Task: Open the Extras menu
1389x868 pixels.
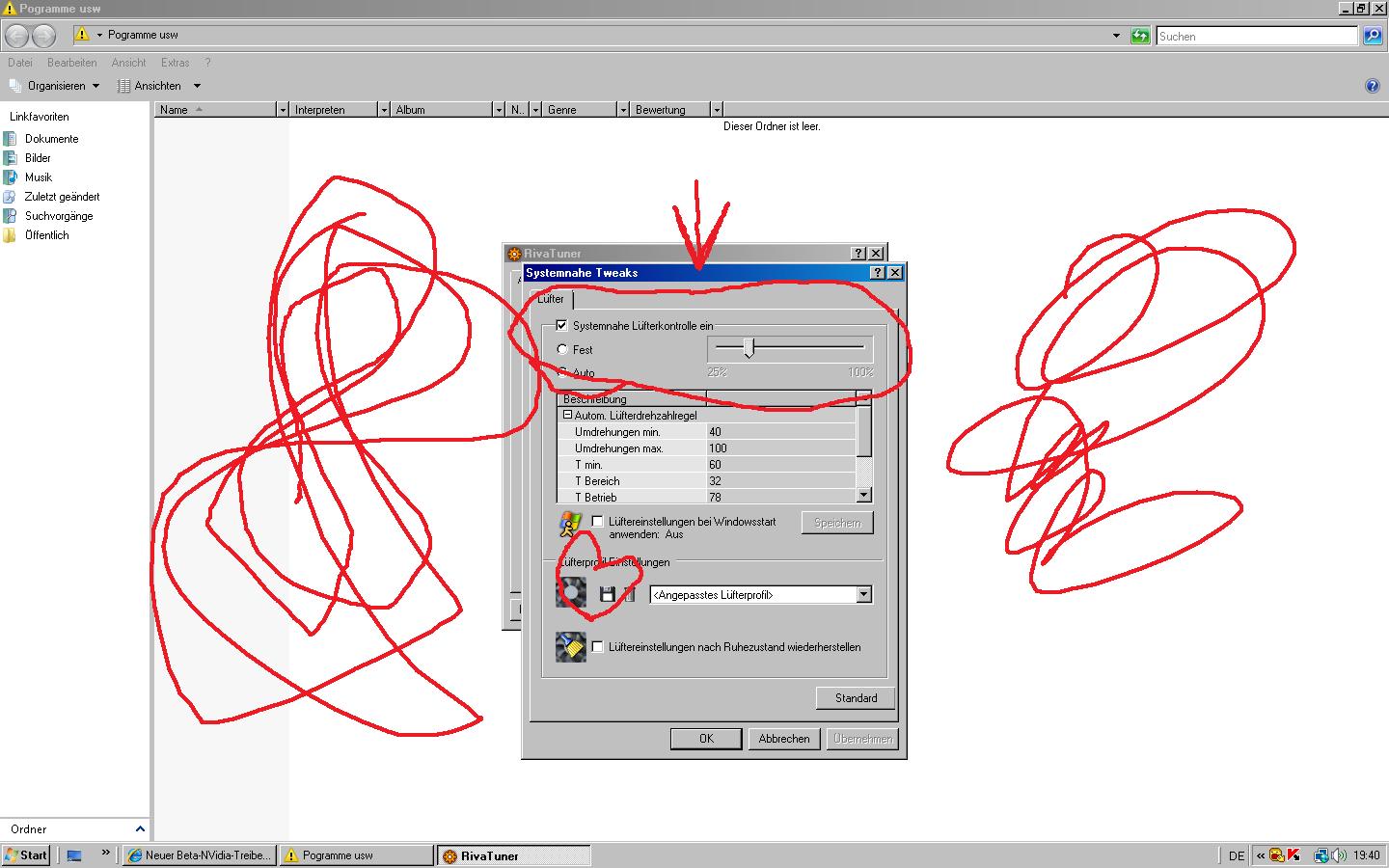Action: [175, 63]
